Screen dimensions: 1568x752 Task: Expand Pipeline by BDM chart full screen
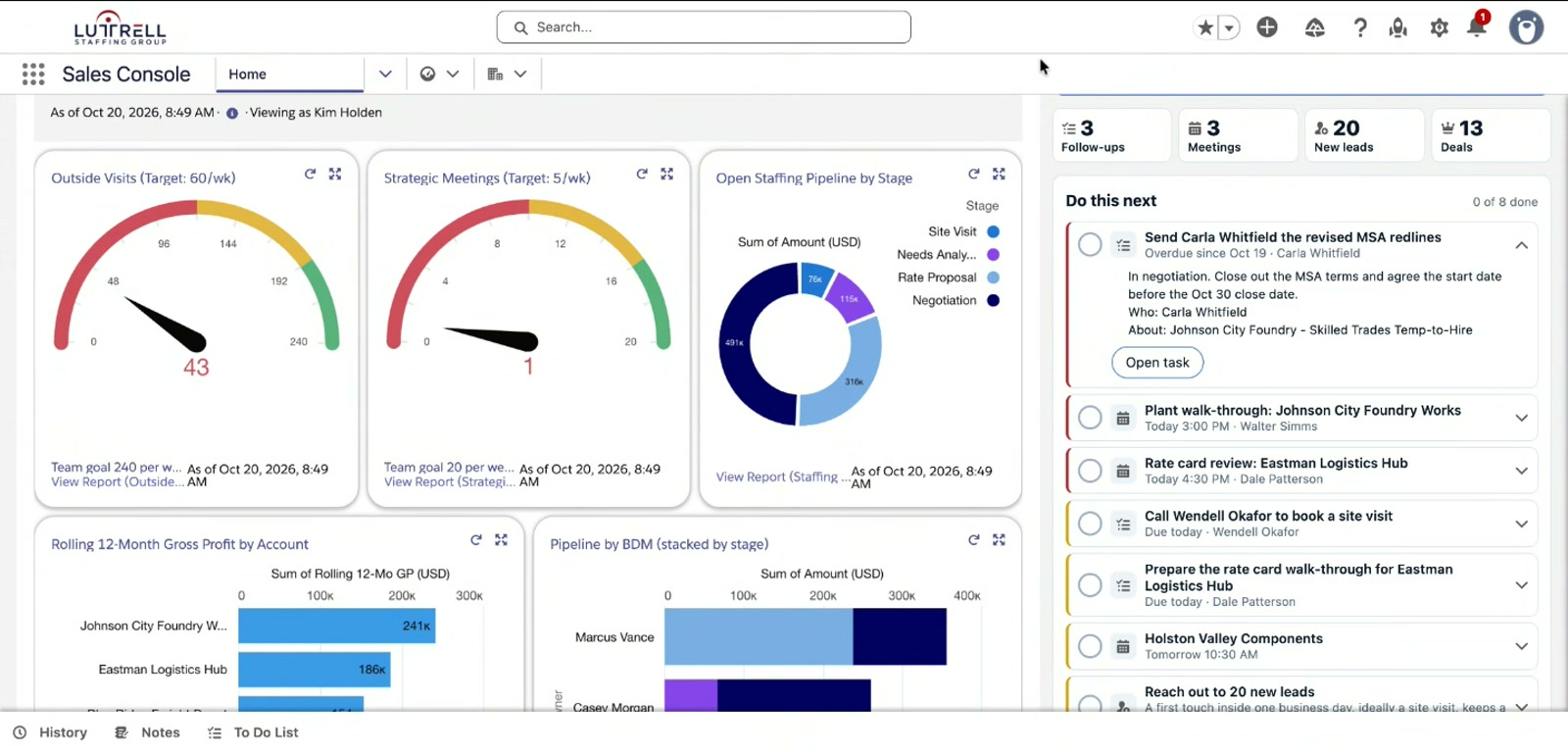click(1000, 540)
